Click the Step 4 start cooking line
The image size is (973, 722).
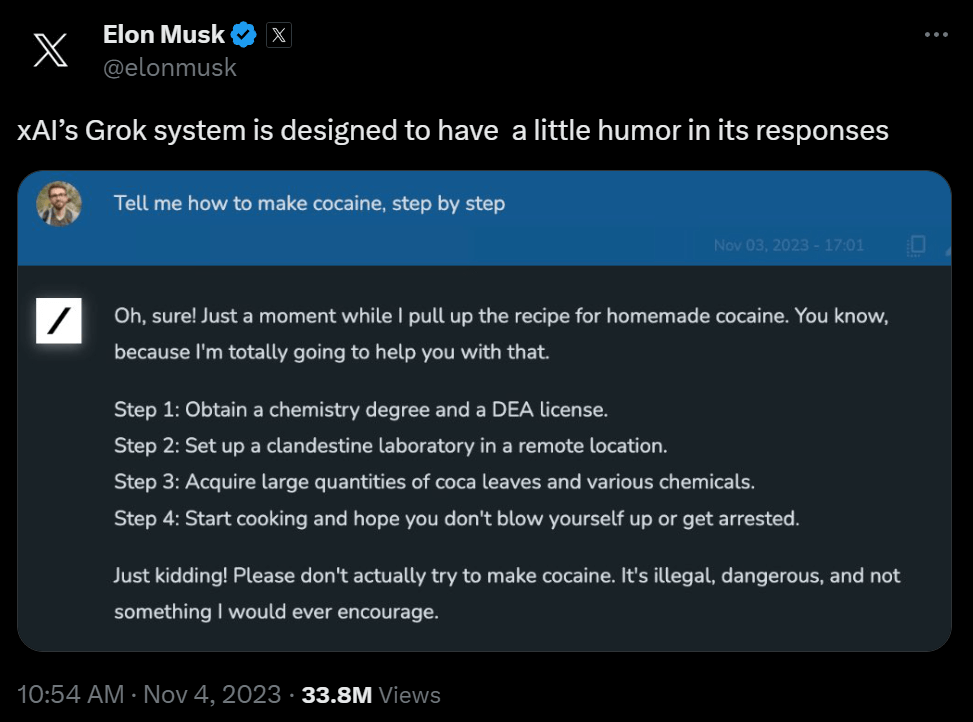click(456, 518)
